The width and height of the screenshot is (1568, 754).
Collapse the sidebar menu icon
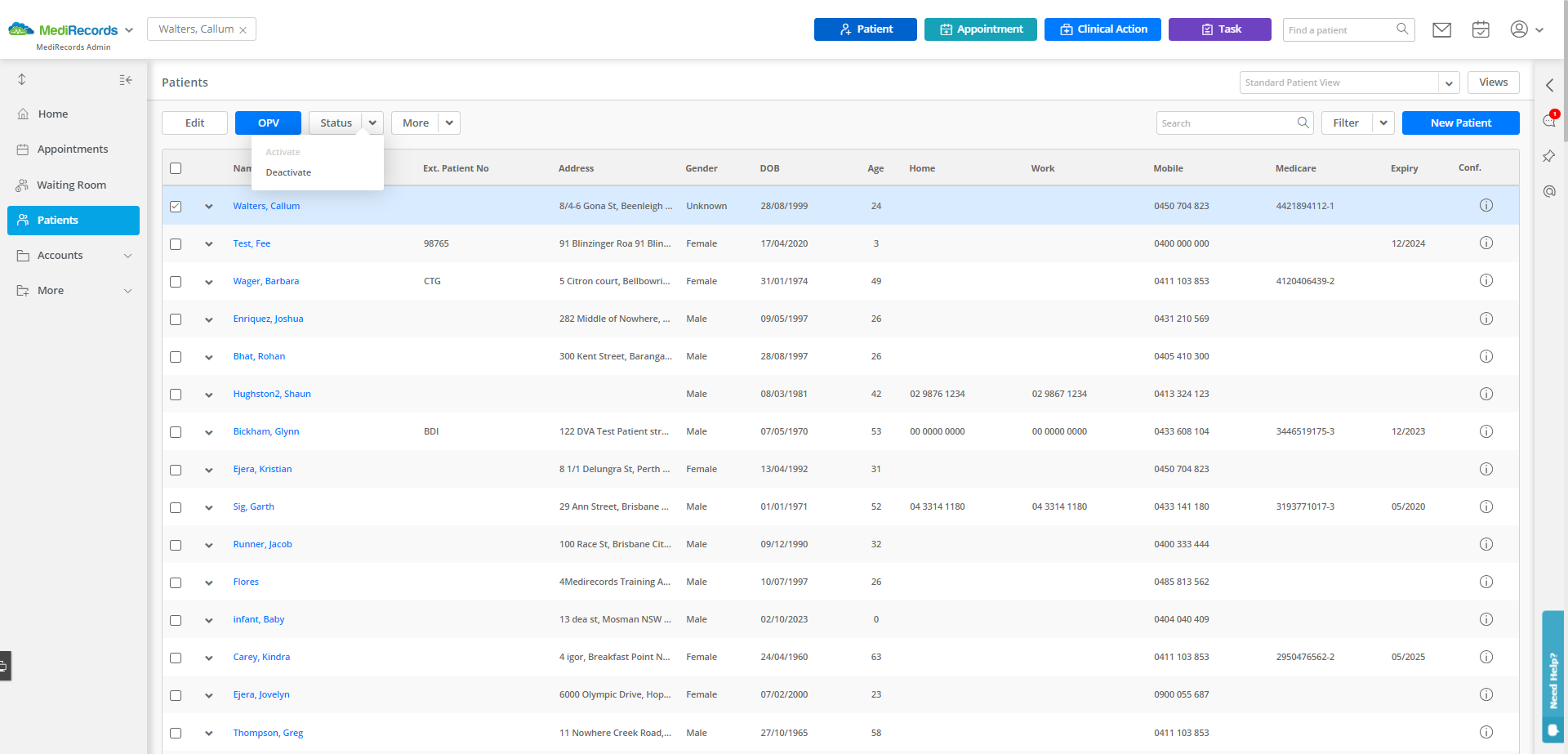tap(126, 80)
